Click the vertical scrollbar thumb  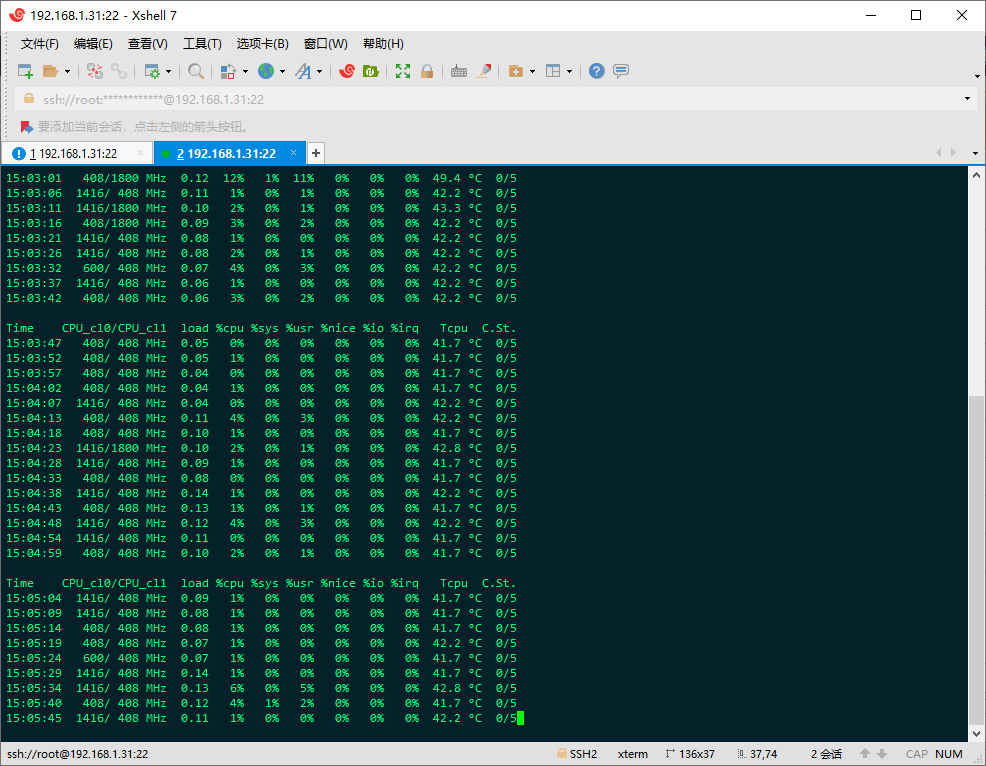(976, 560)
